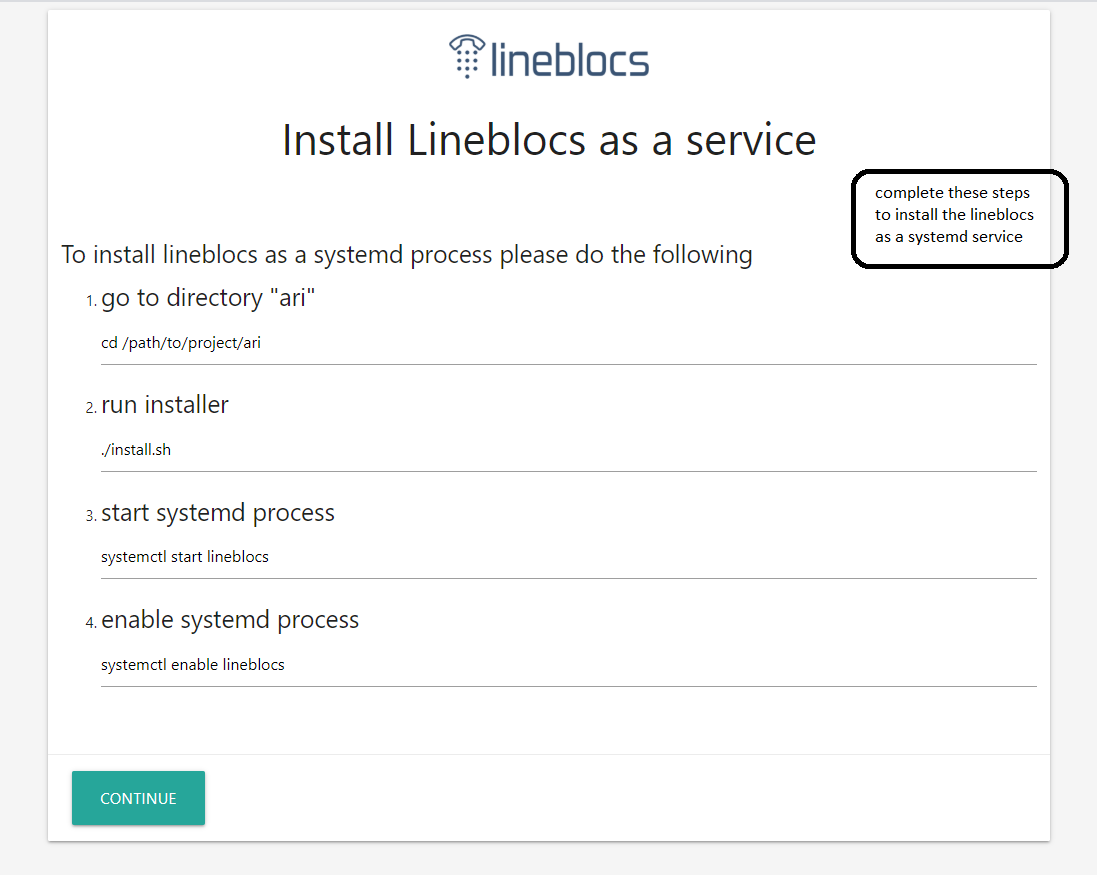Click the Lineblocs phone logo icon
Screen dimensions: 1097x875
(x=467, y=56)
